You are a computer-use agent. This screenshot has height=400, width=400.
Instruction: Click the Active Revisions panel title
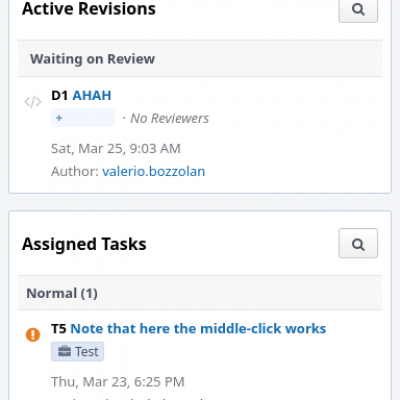[89, 9]
